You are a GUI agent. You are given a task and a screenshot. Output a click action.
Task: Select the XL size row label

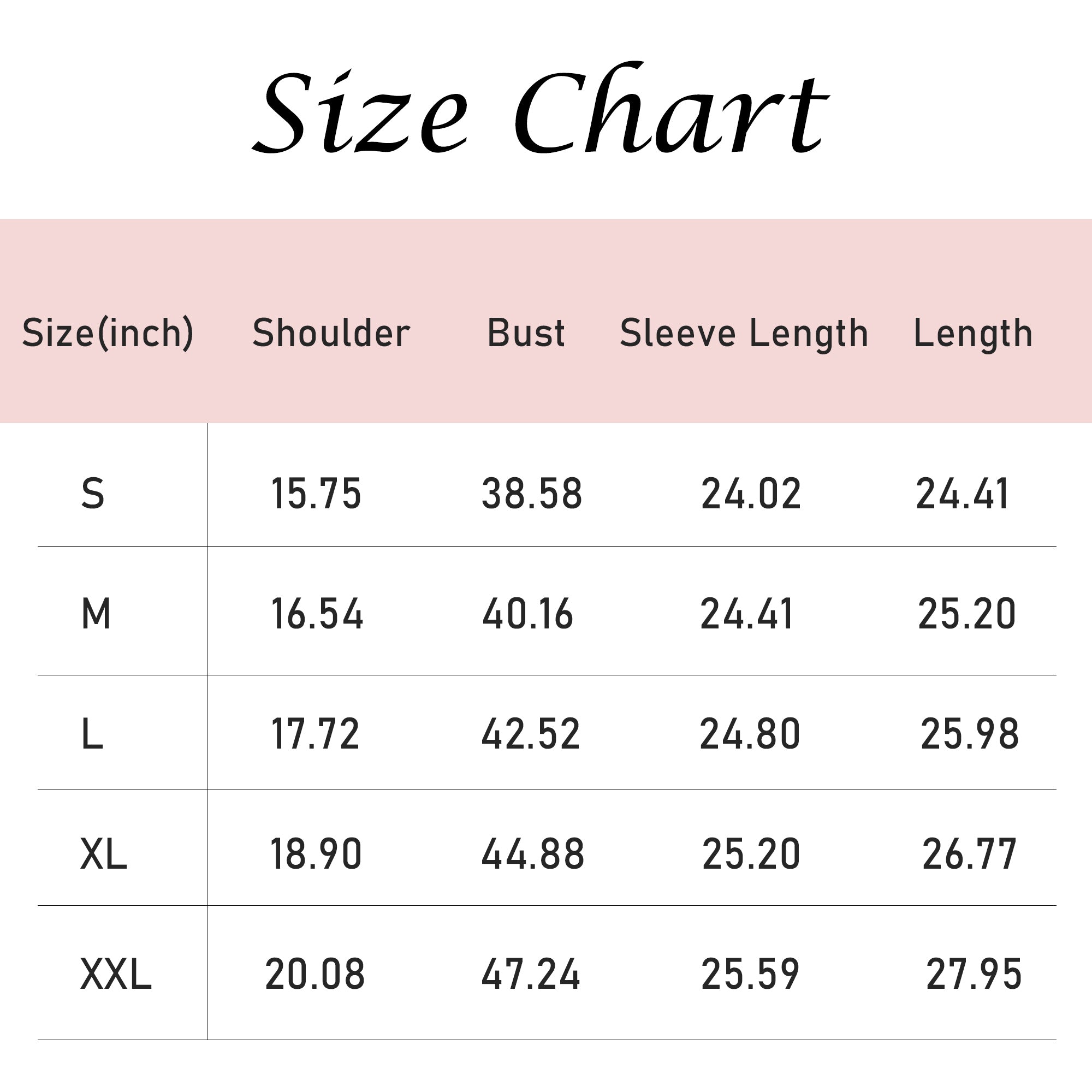point(103,854)
